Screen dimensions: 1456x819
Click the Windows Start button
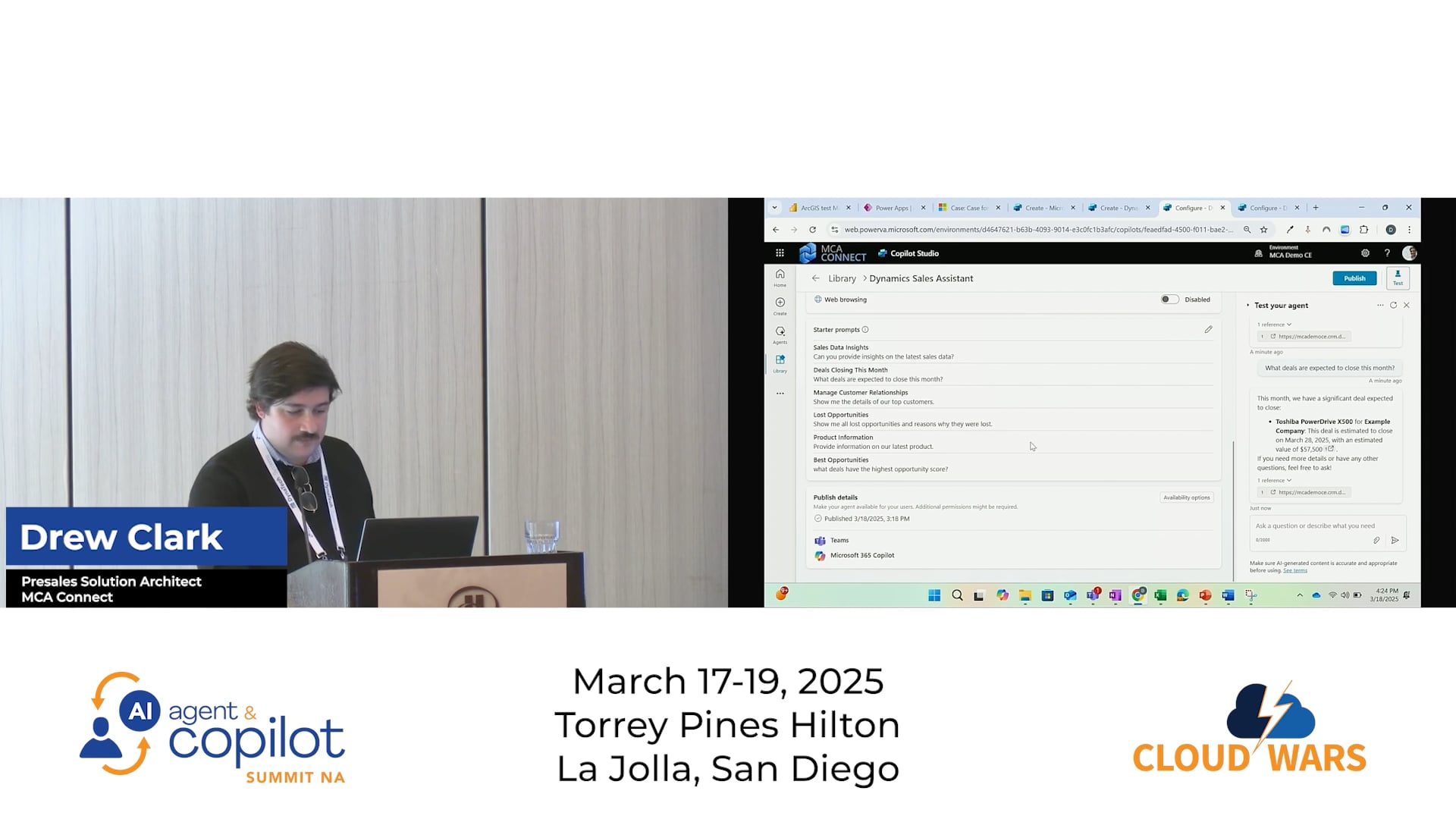[x=934, y=596]
